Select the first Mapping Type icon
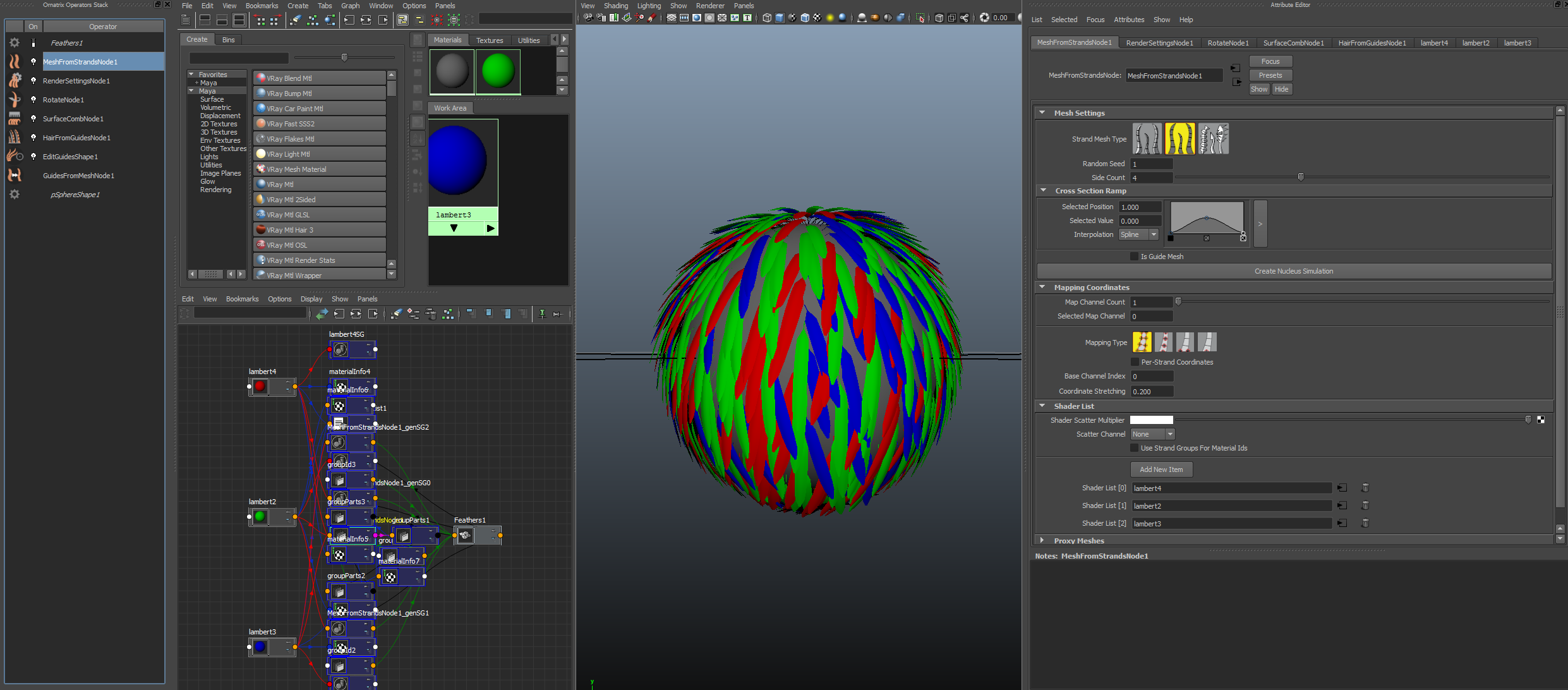Image resolution: width=1568 pixels, height=690 pixels. [1142, 342]
